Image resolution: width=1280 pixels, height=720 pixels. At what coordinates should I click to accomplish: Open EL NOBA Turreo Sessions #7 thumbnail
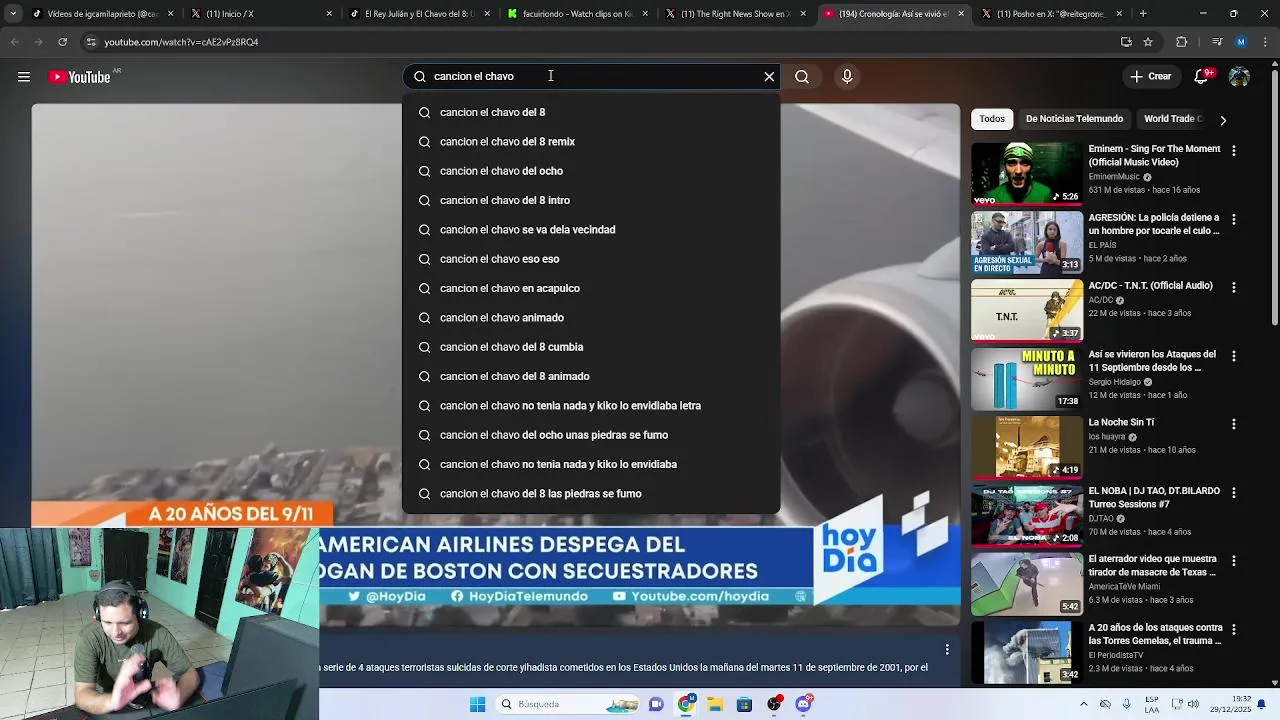[x=1027, y=516]
